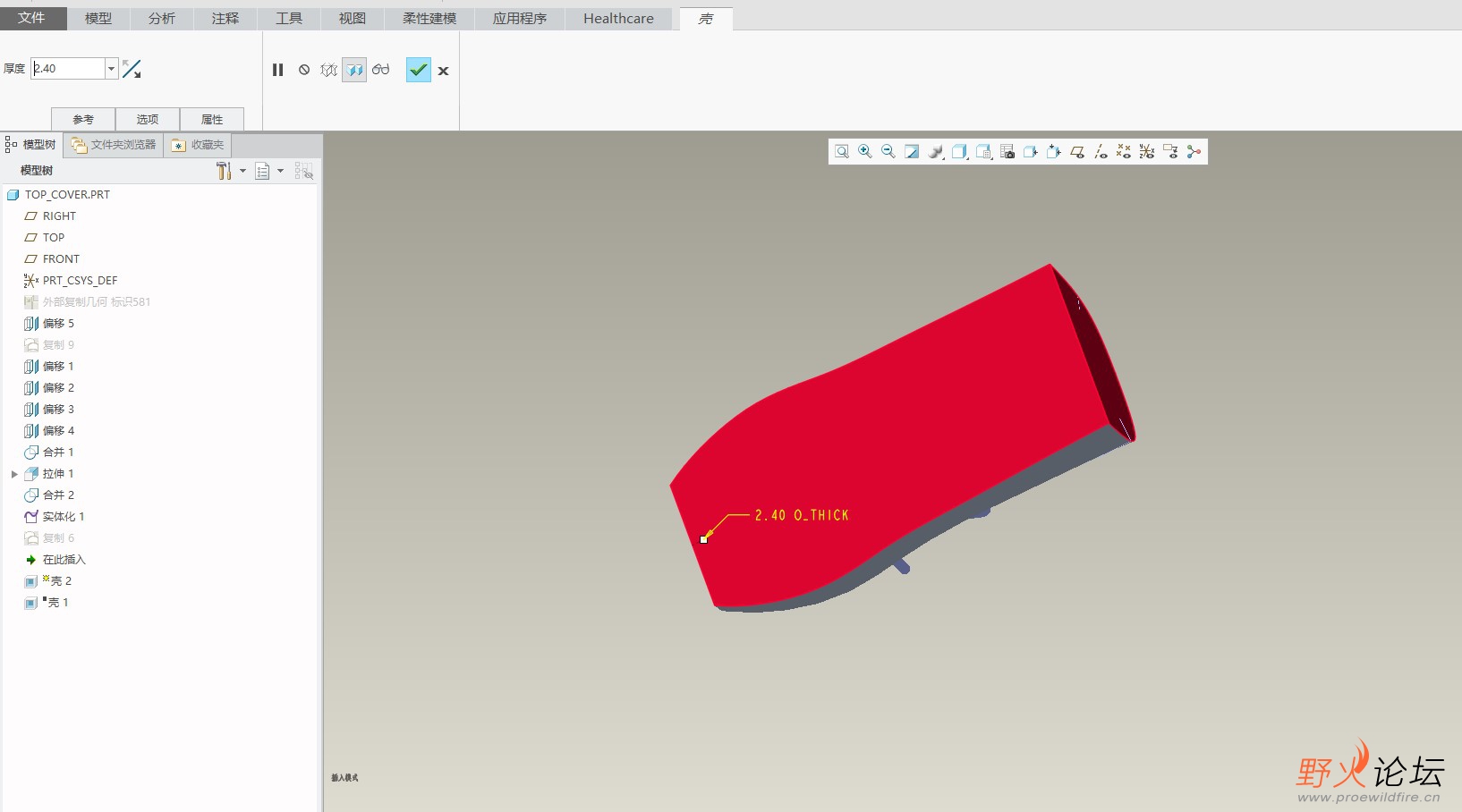The height and width of the screenshot is (812, 1462).
Task: Select the 壳 ribbon tab
Action: tap(706, 19)
